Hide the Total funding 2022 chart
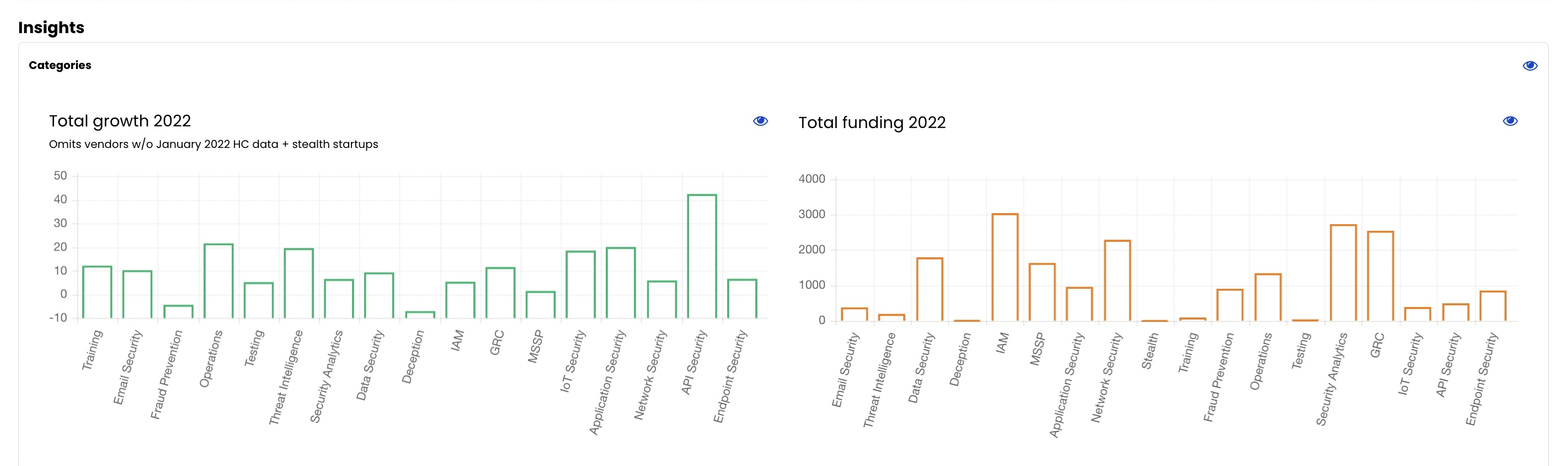The height and width of the screenshot is (466, 1568). [x=1510, y=120]
